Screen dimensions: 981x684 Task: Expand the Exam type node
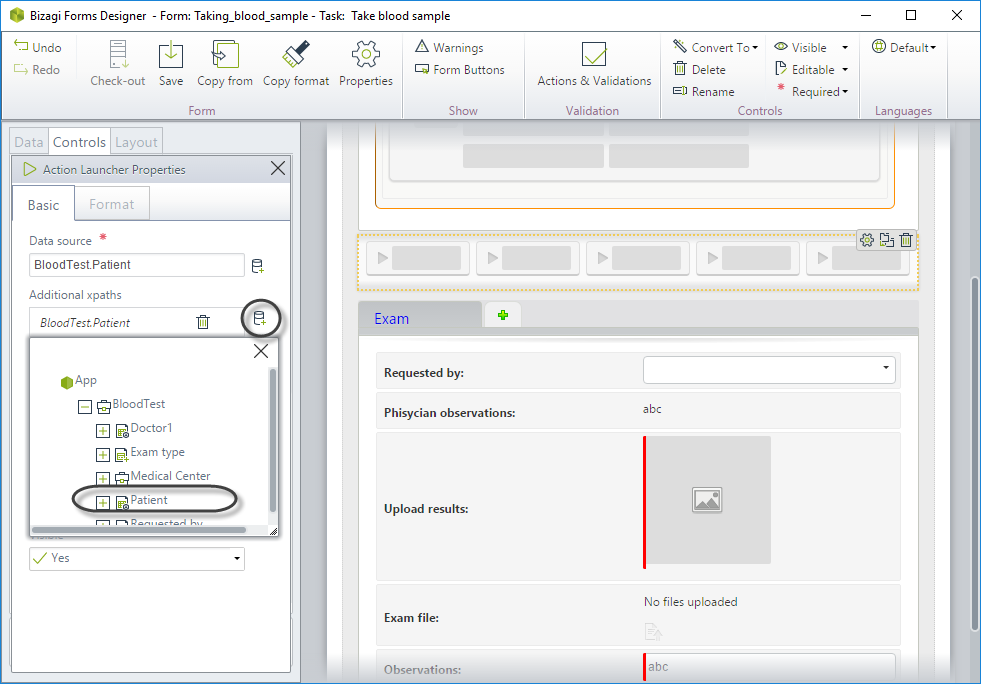(x=103, y=454)
